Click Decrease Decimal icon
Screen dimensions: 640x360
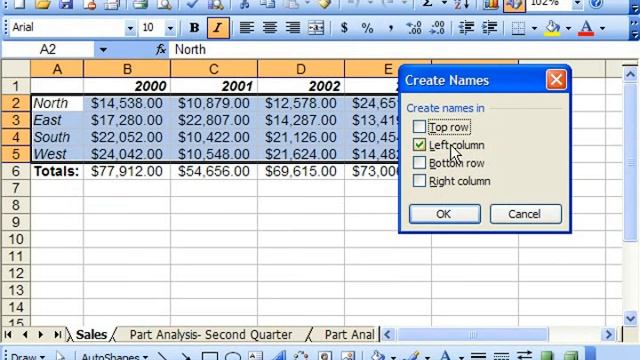point(437,28)
